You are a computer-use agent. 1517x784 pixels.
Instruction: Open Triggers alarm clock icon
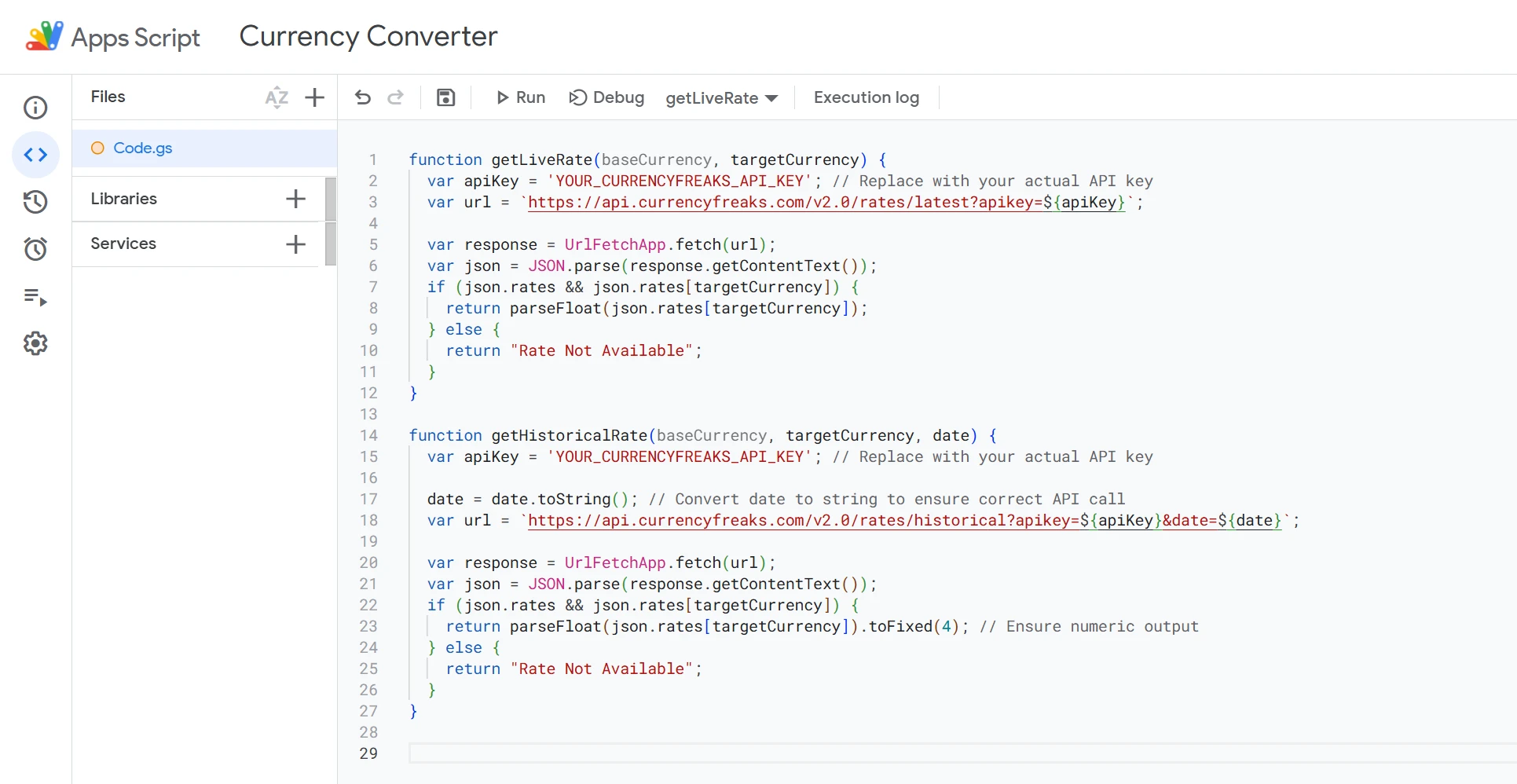coord(35,249)
